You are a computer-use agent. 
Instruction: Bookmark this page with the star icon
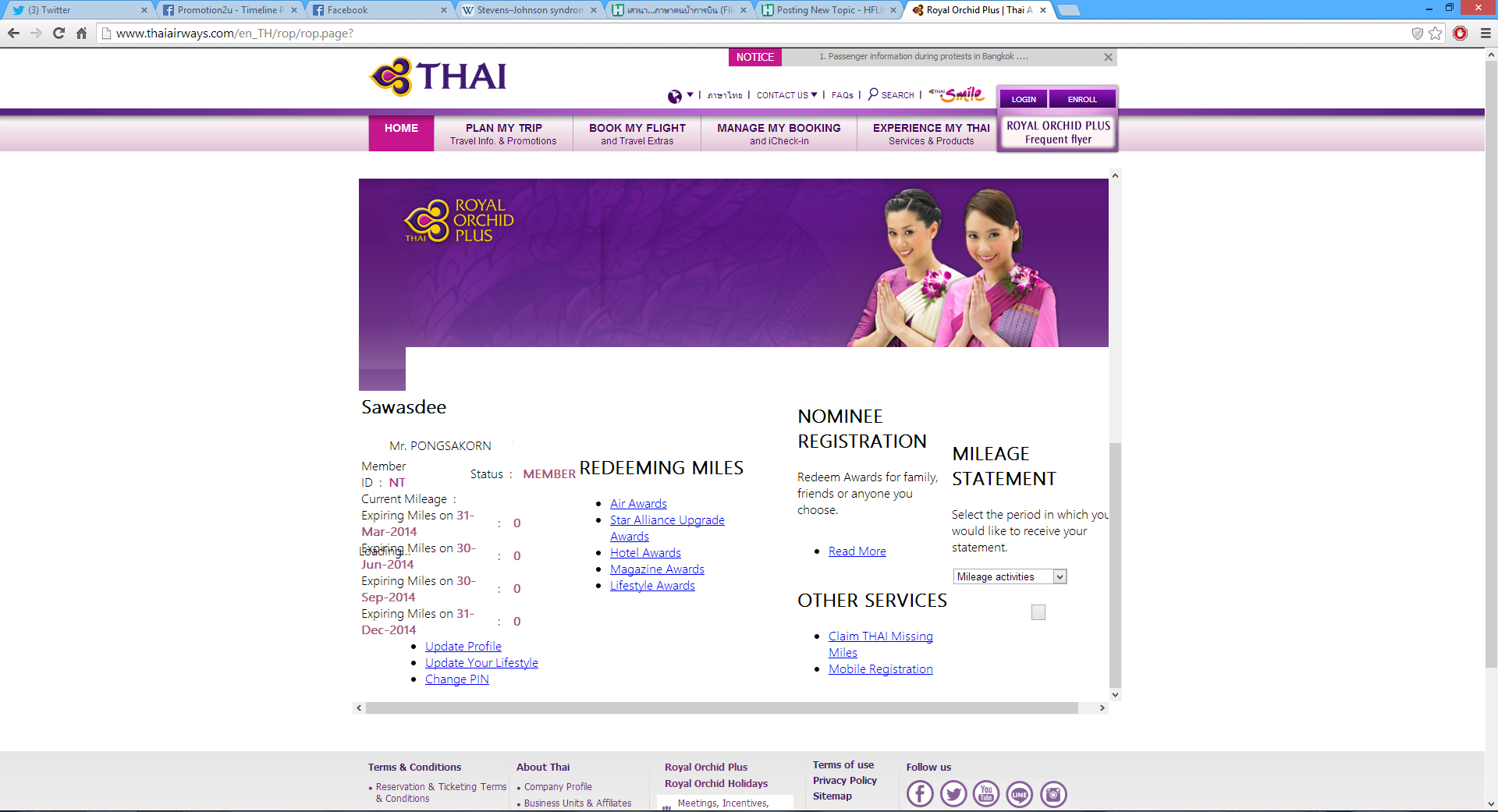(x=1436, y=34)
